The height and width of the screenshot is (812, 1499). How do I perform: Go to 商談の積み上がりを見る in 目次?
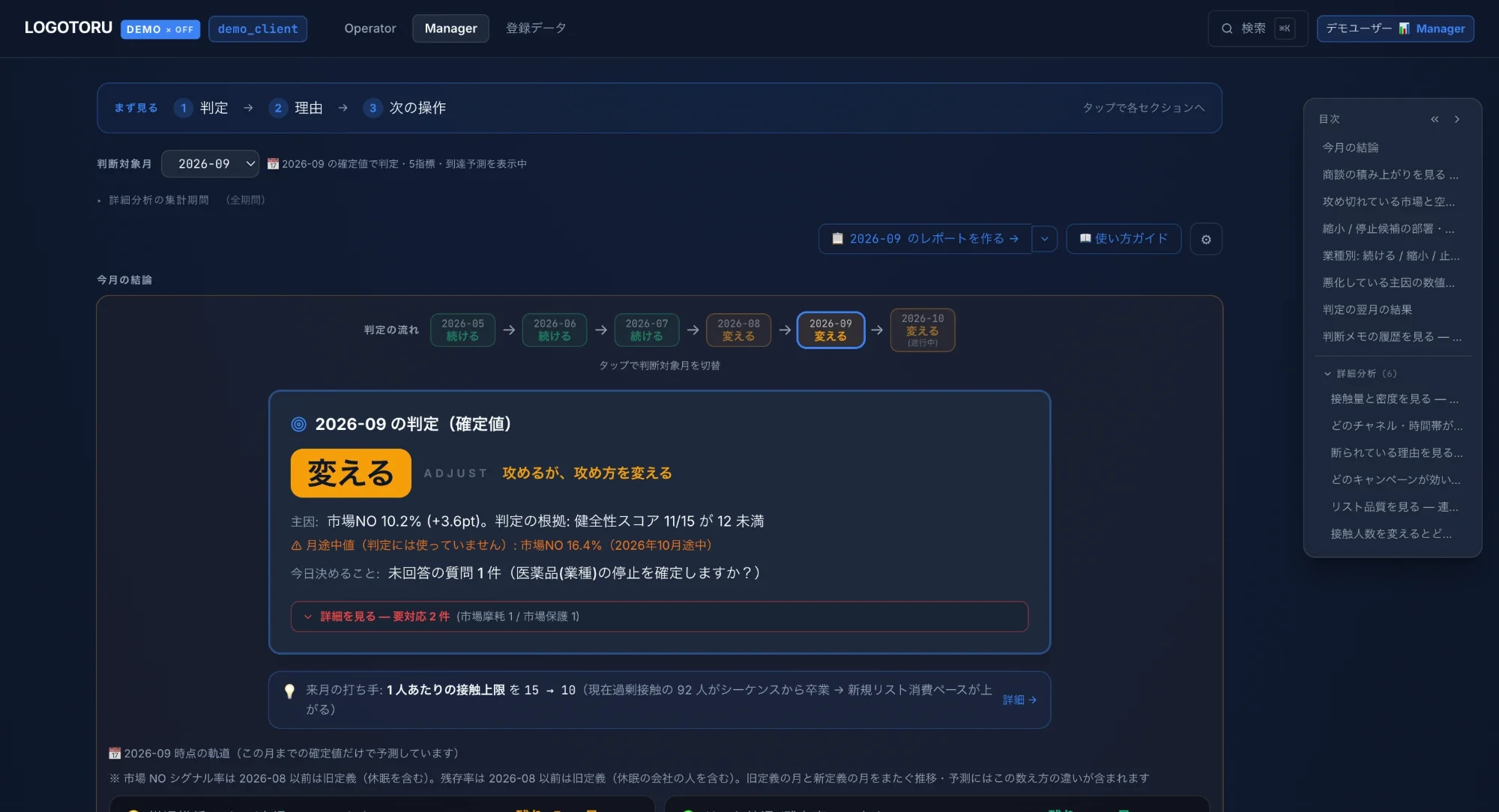point(1390,175)
